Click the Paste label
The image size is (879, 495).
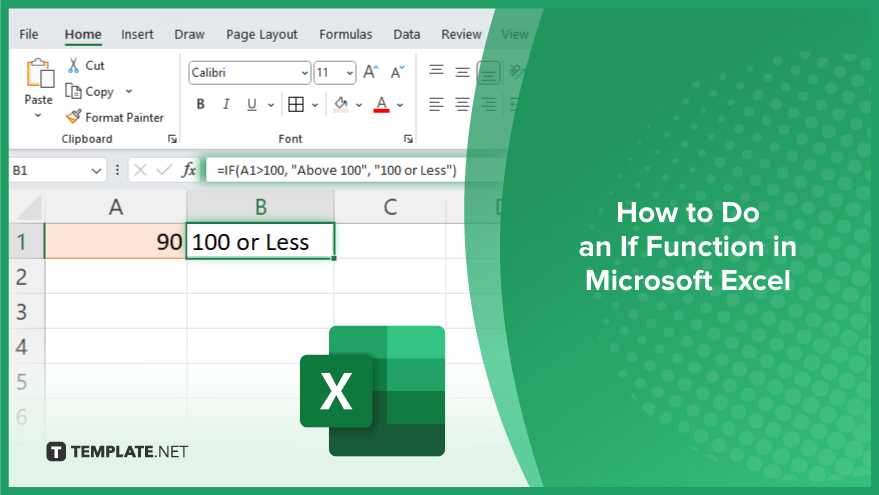38,100
